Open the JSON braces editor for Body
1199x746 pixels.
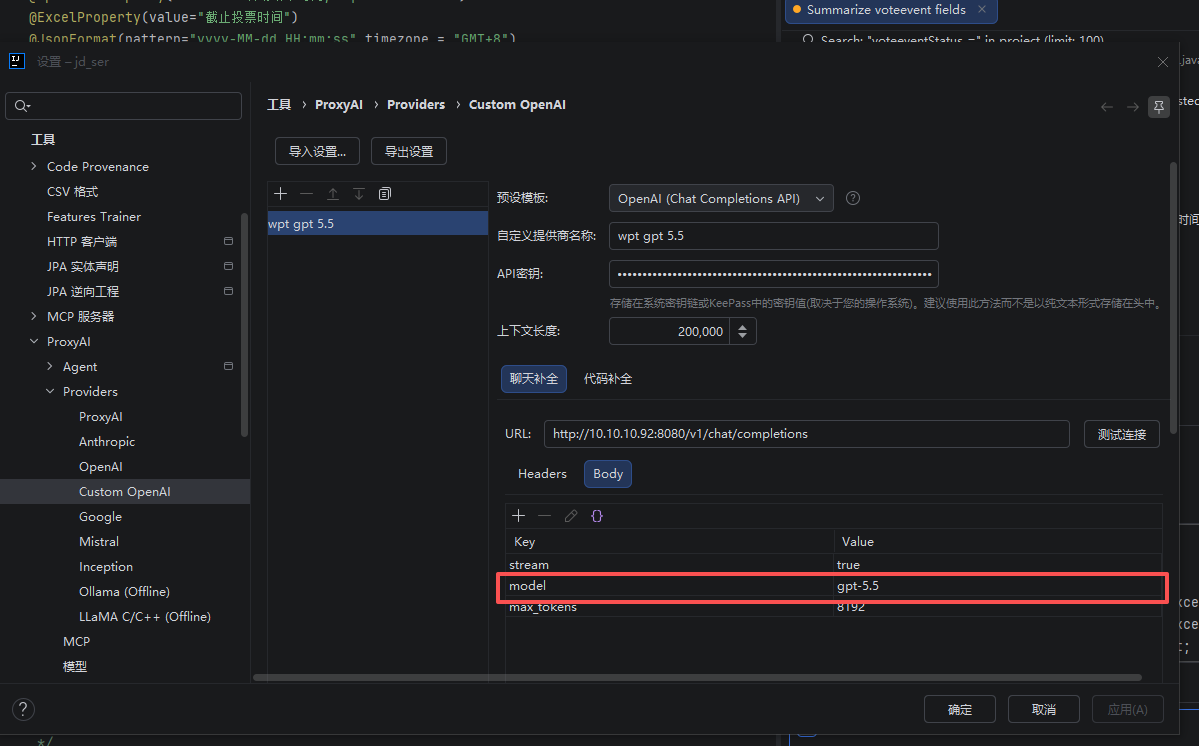click(597, 516)
